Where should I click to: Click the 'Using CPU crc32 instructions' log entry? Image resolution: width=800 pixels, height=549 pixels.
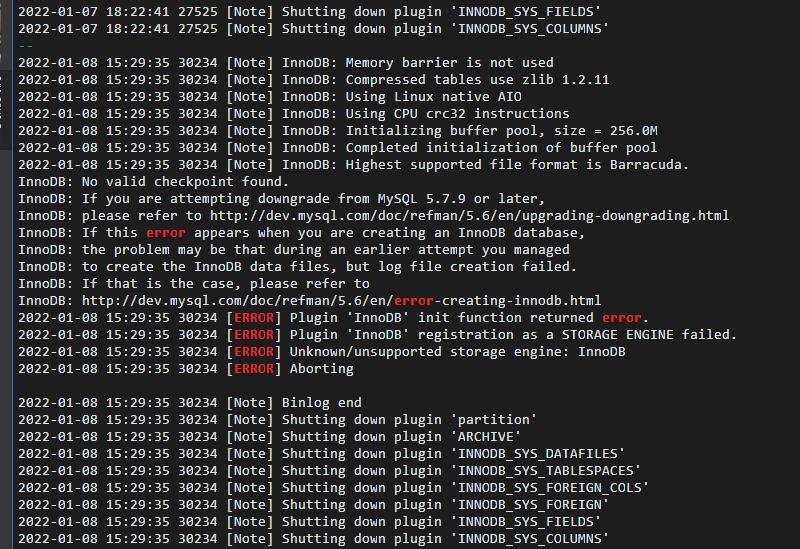[x=294, y=114]
